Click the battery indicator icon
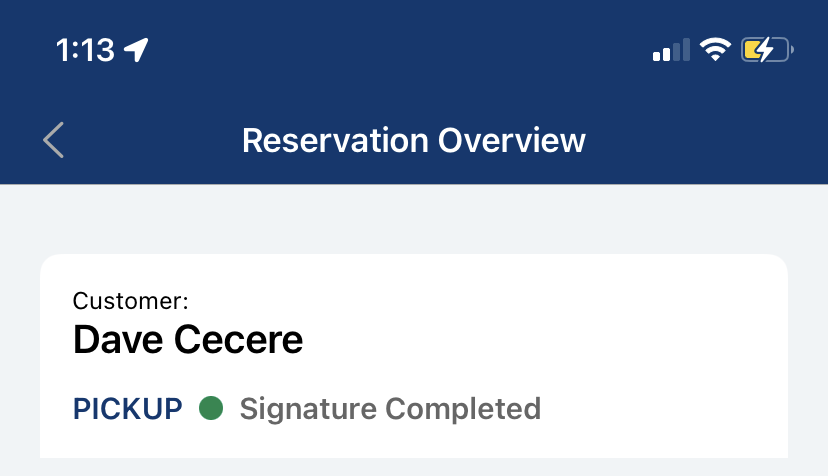828x476 pixels. pyautogui.click(x=766, y=50)
